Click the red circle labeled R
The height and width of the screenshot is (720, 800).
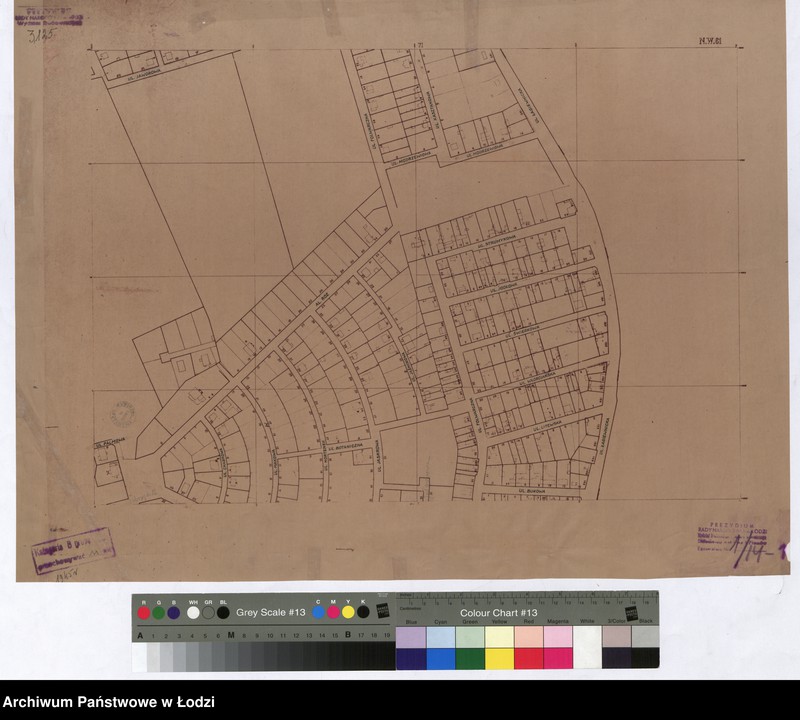click(x=144, y=612)
